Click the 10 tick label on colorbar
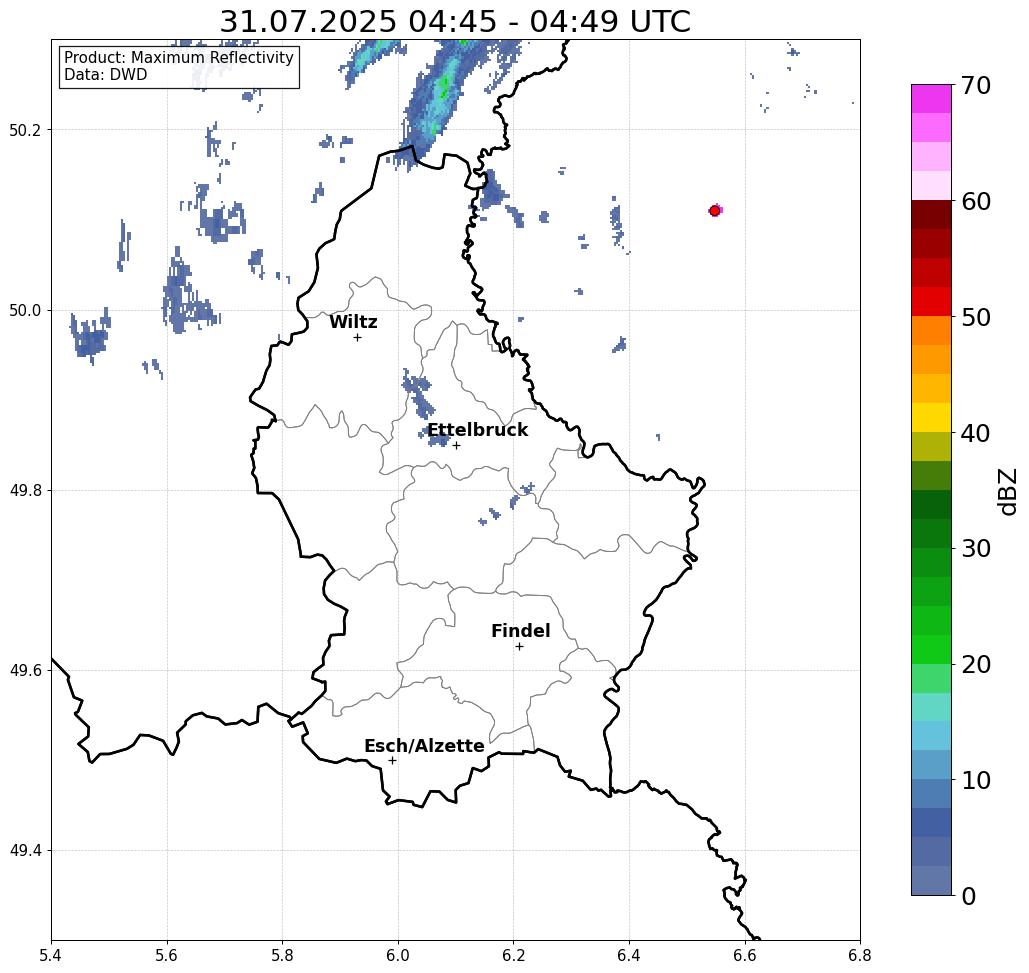Viewport: 1029px width, 973px height. [976, 779]
